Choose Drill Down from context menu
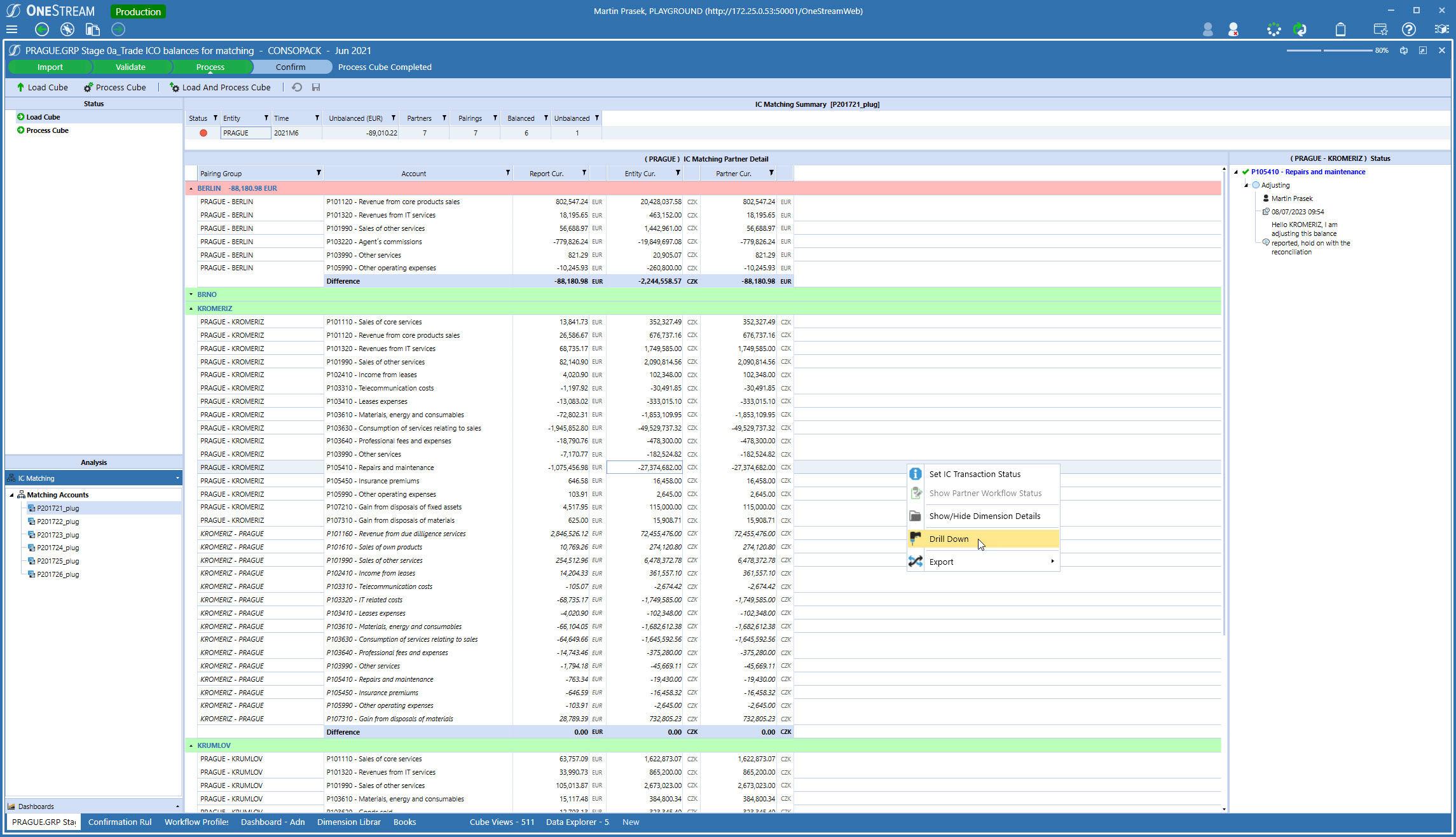 [949, 539]
